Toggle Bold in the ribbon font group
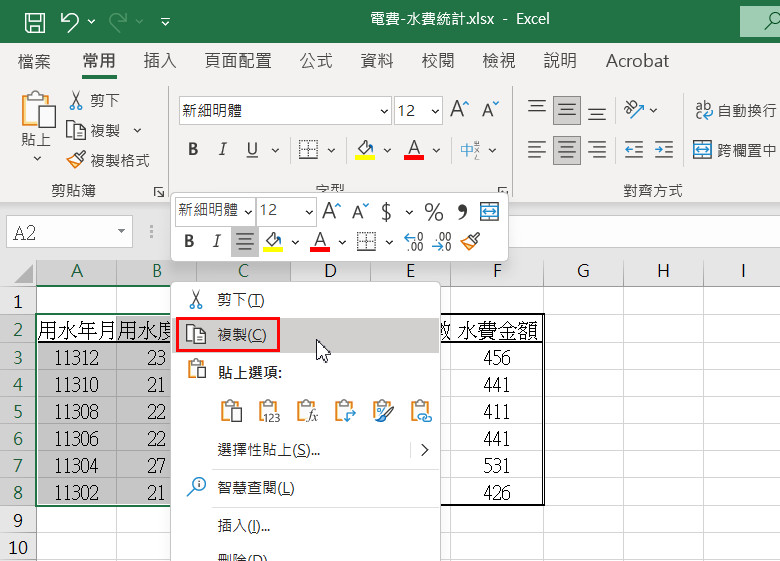The height and width of the screenshot is (561, 780). (193, 150)
